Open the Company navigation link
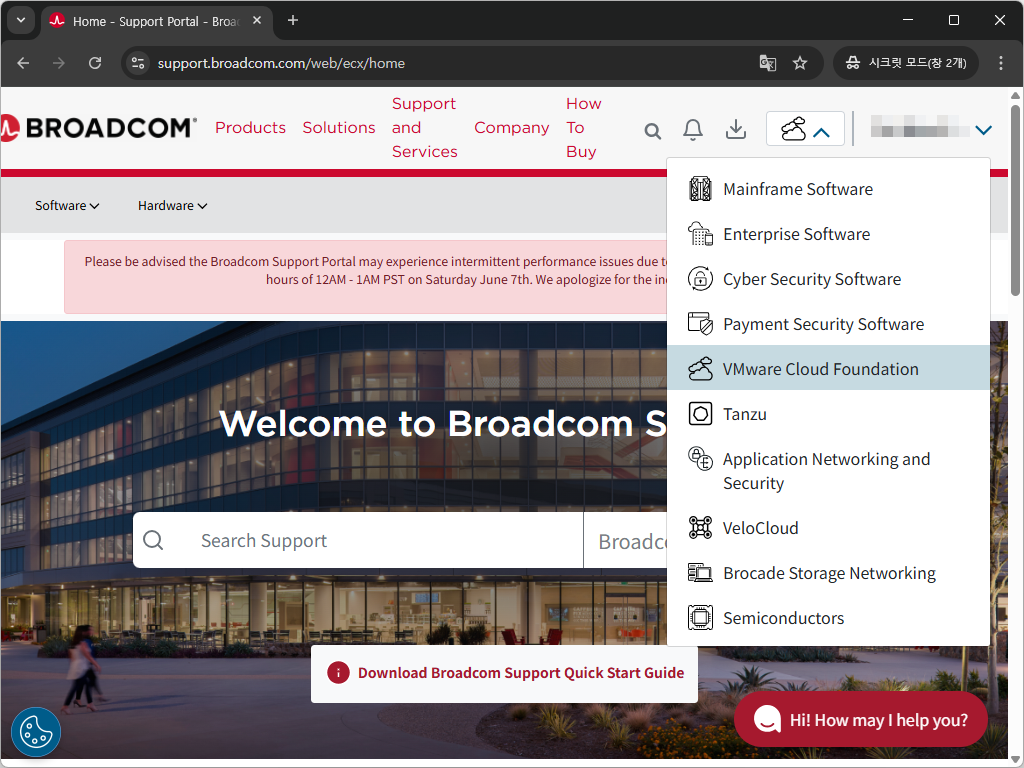Screen dimensions: 1024x768 [511, 127]
